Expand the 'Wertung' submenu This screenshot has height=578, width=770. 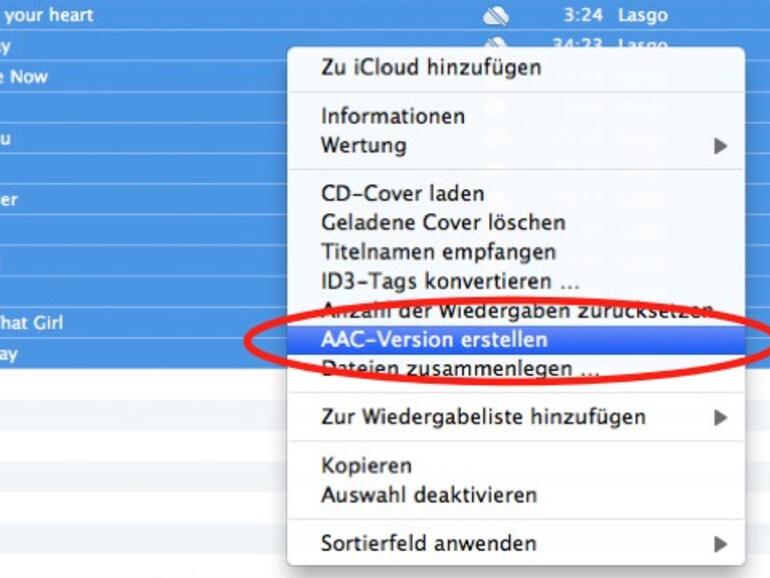coord(516,146)
